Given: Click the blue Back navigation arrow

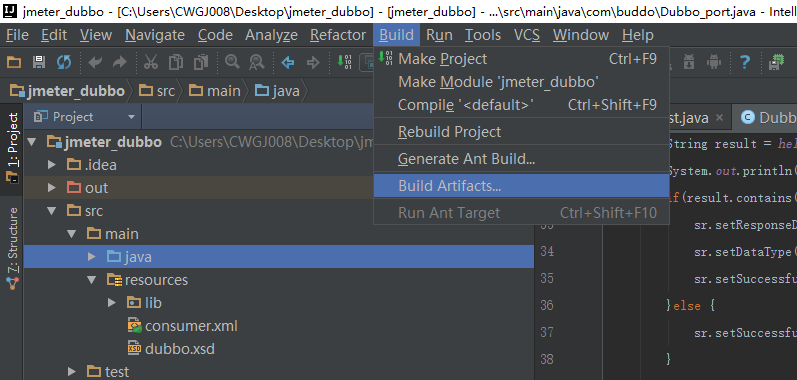Looking at the screenshot, I should click(x=288, y=62).
